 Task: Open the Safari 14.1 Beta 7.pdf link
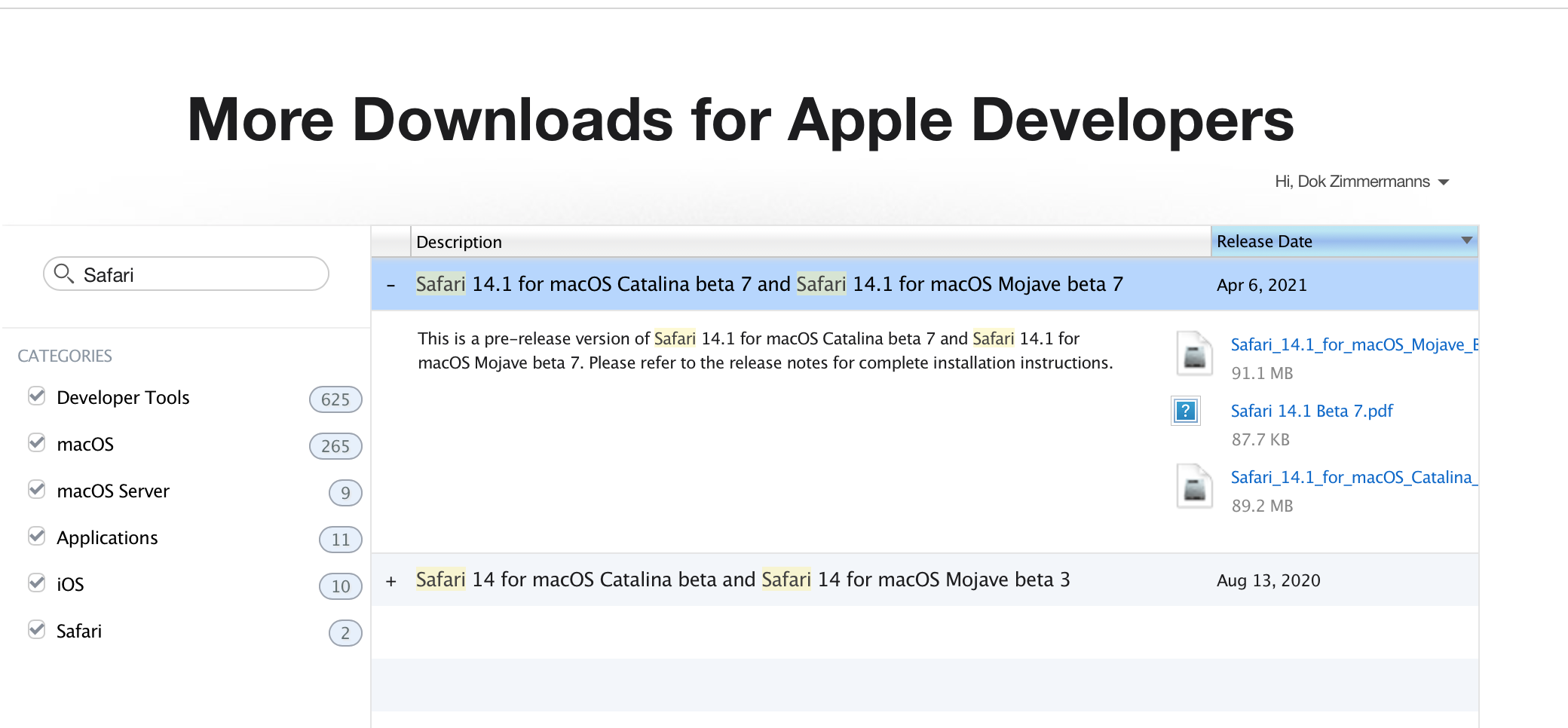(x=1311, y=411)
